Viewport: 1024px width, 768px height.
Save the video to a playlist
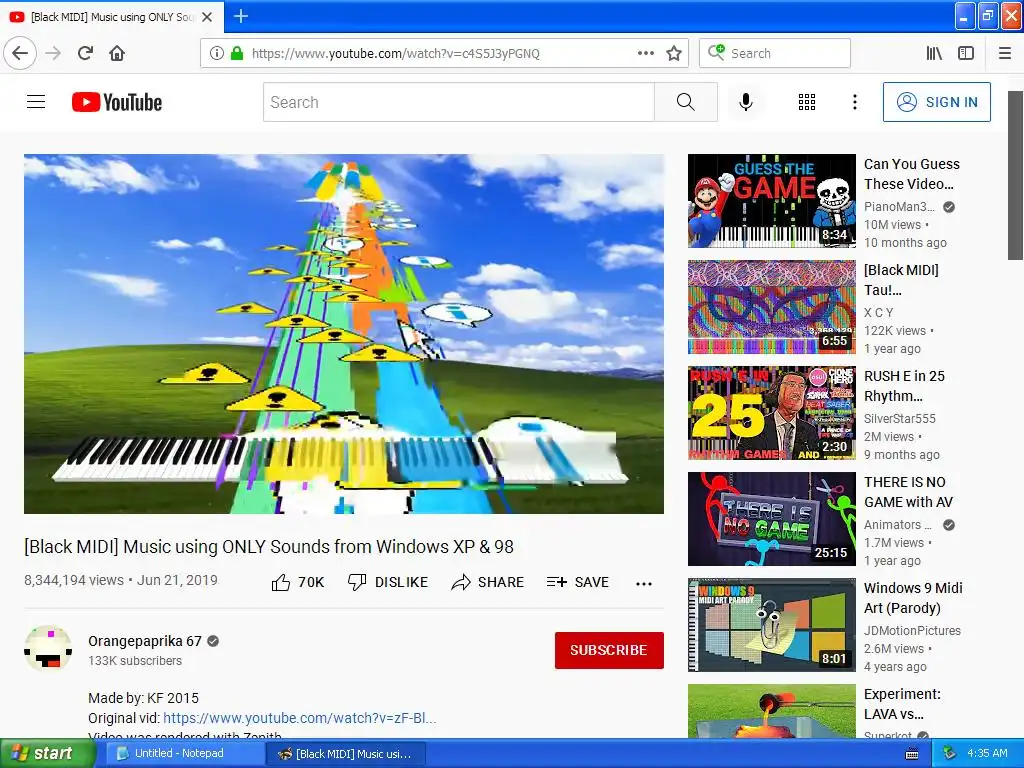[x=578, y=582]
